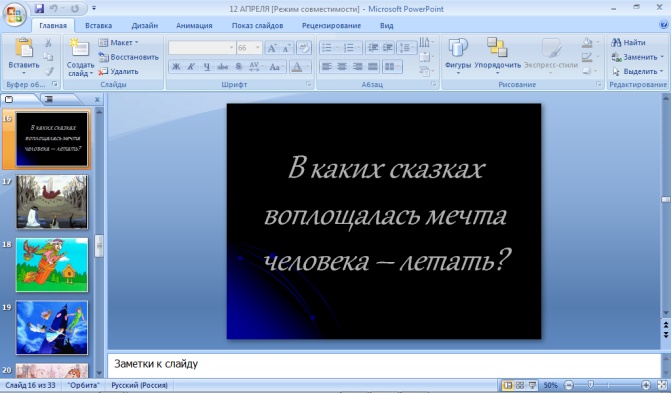Toggle italic К formatting
This screenshot has height=393, width=671.
(x=191, y=67)
